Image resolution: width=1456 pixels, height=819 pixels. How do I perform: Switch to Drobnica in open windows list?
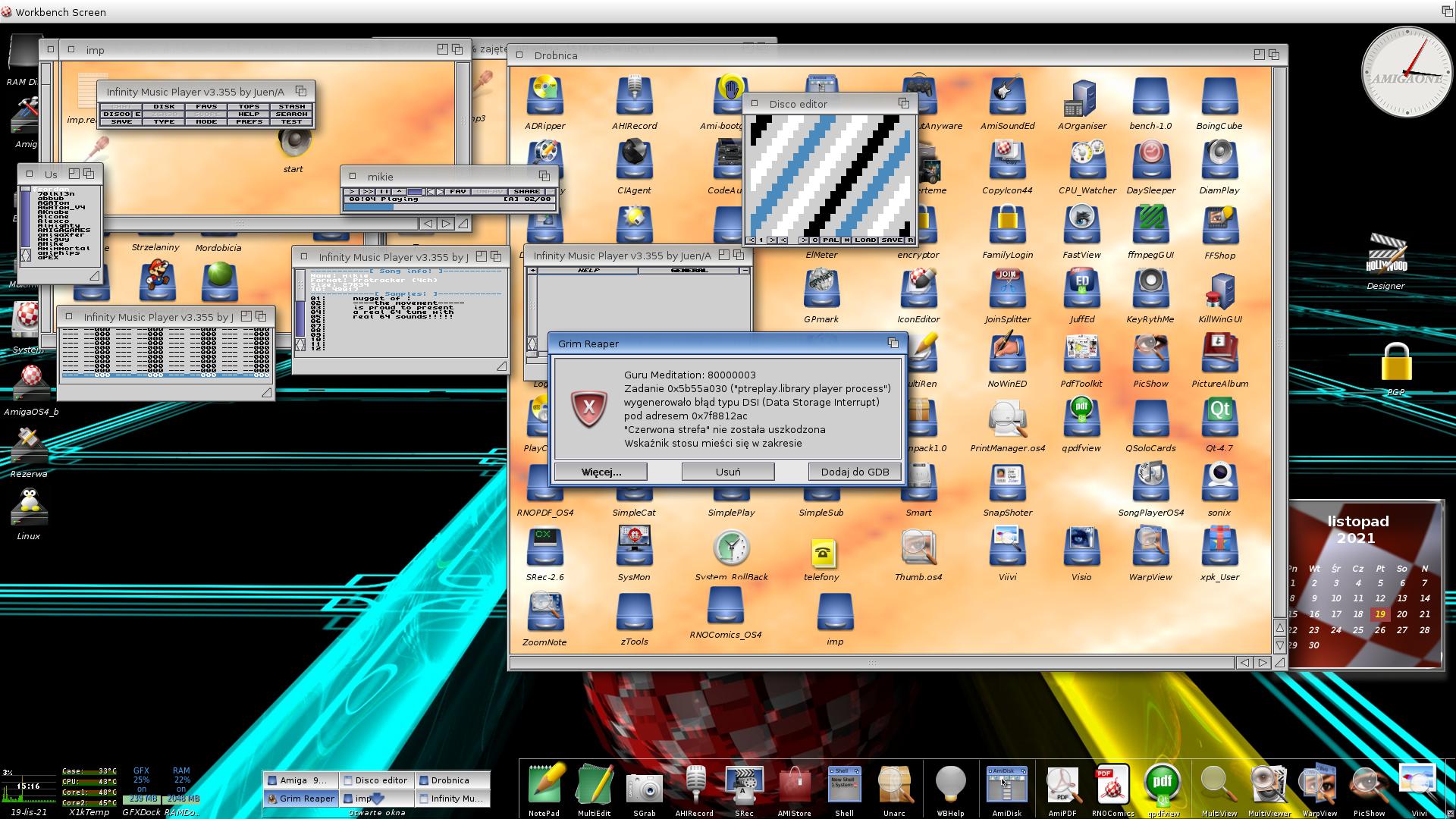452,780
